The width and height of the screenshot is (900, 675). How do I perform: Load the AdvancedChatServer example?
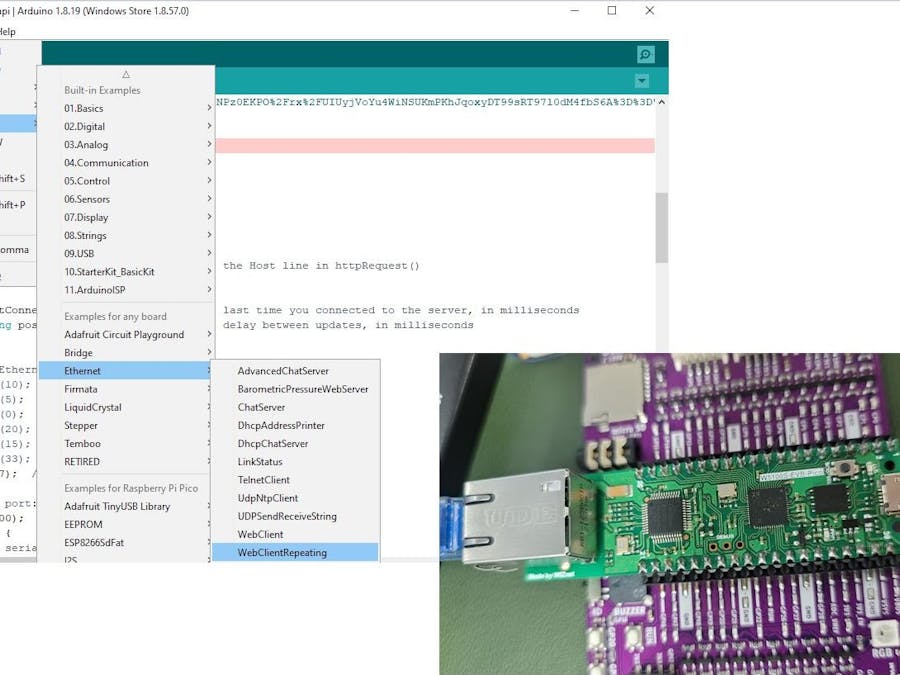tap(296, 371)
